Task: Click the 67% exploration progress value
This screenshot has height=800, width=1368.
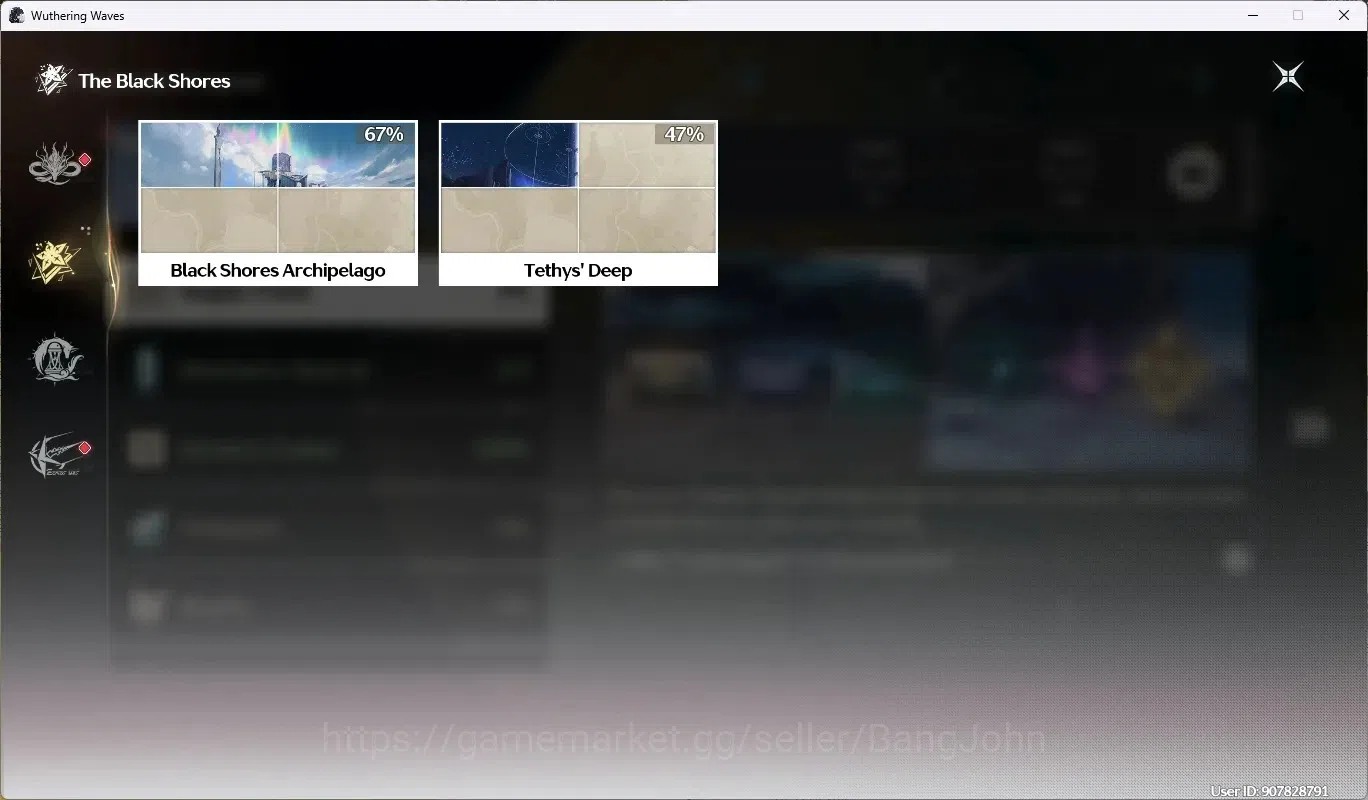Action: coord(384,134)
